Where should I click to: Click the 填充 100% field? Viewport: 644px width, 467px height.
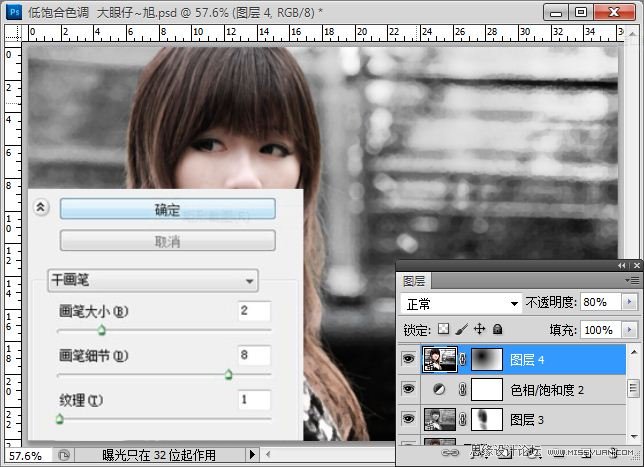(x=600, y=330)
